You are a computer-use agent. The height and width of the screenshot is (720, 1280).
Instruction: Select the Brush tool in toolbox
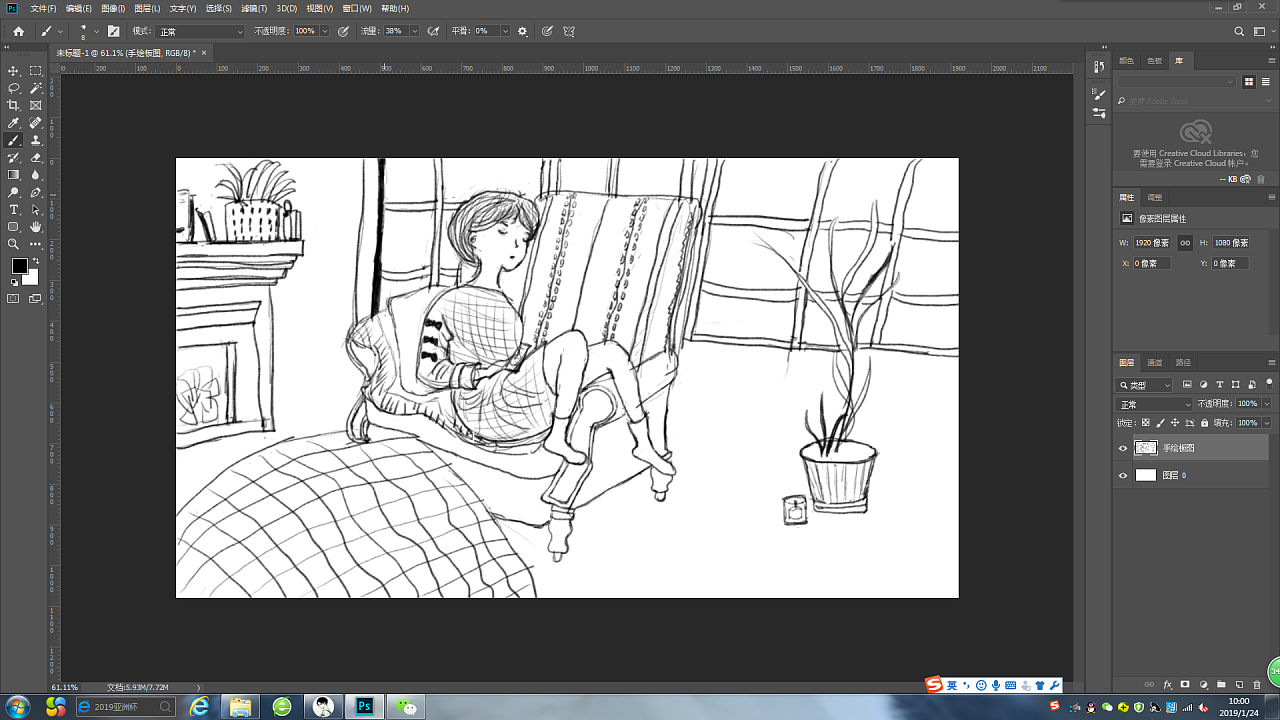click(x=14, y=140)
